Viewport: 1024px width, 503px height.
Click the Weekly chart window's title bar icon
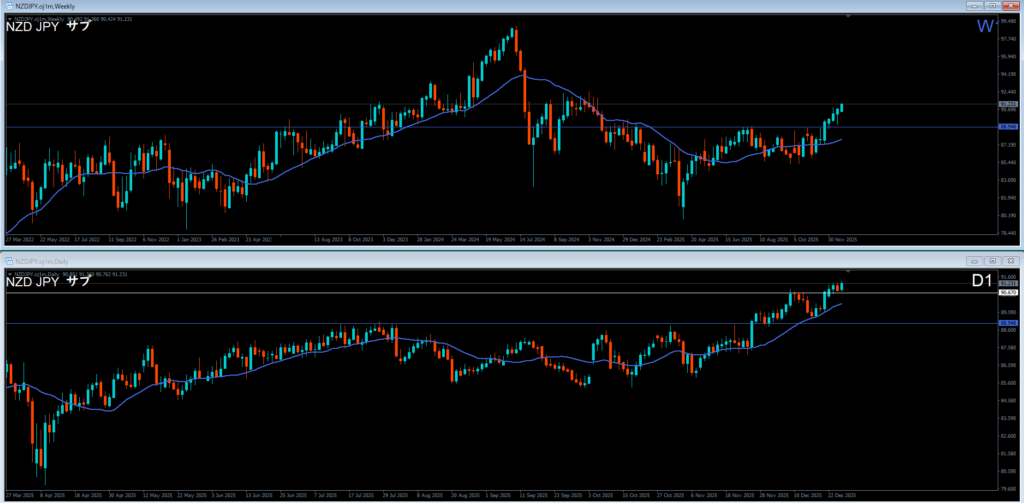coord(6,6)
